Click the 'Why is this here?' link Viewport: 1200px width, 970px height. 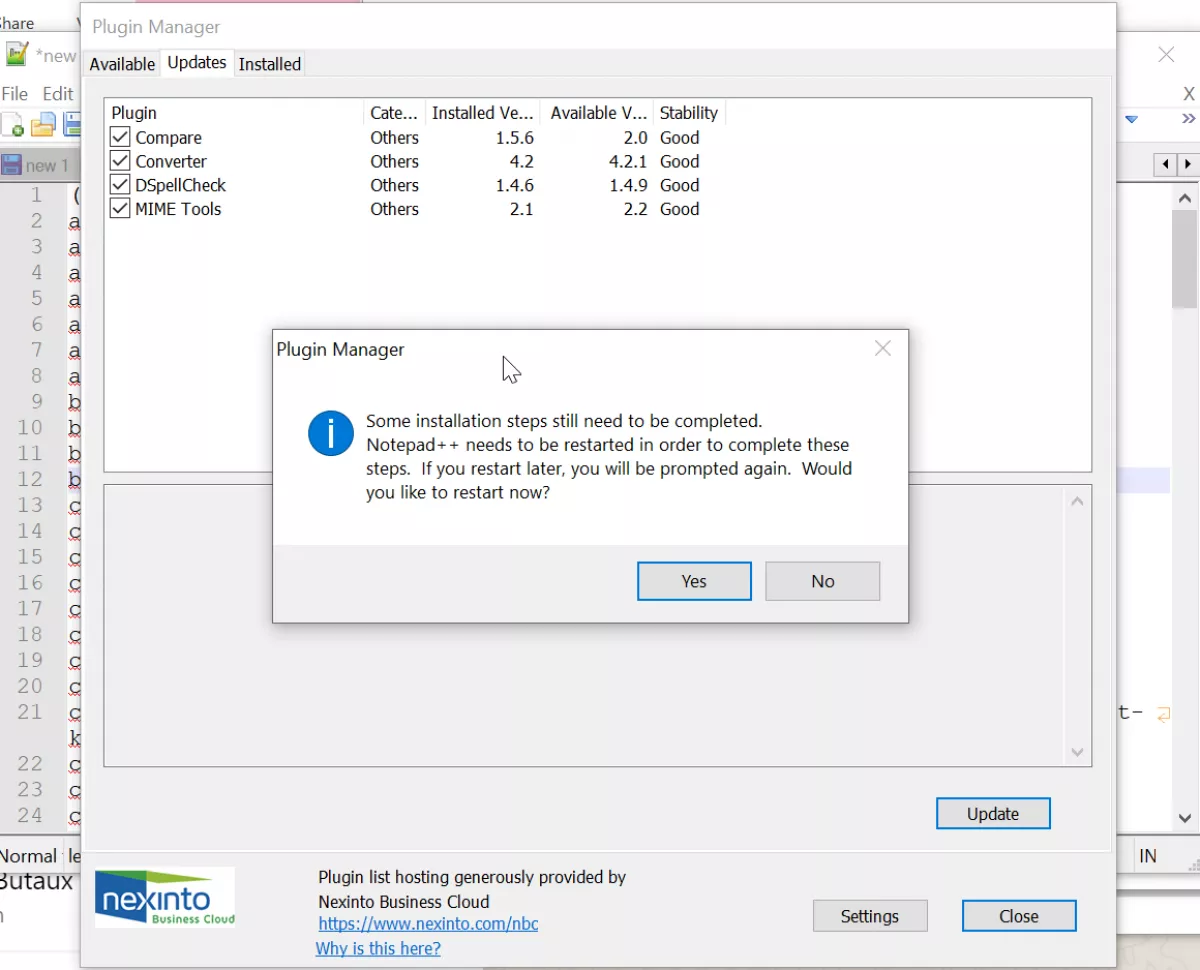coord(378,948)
